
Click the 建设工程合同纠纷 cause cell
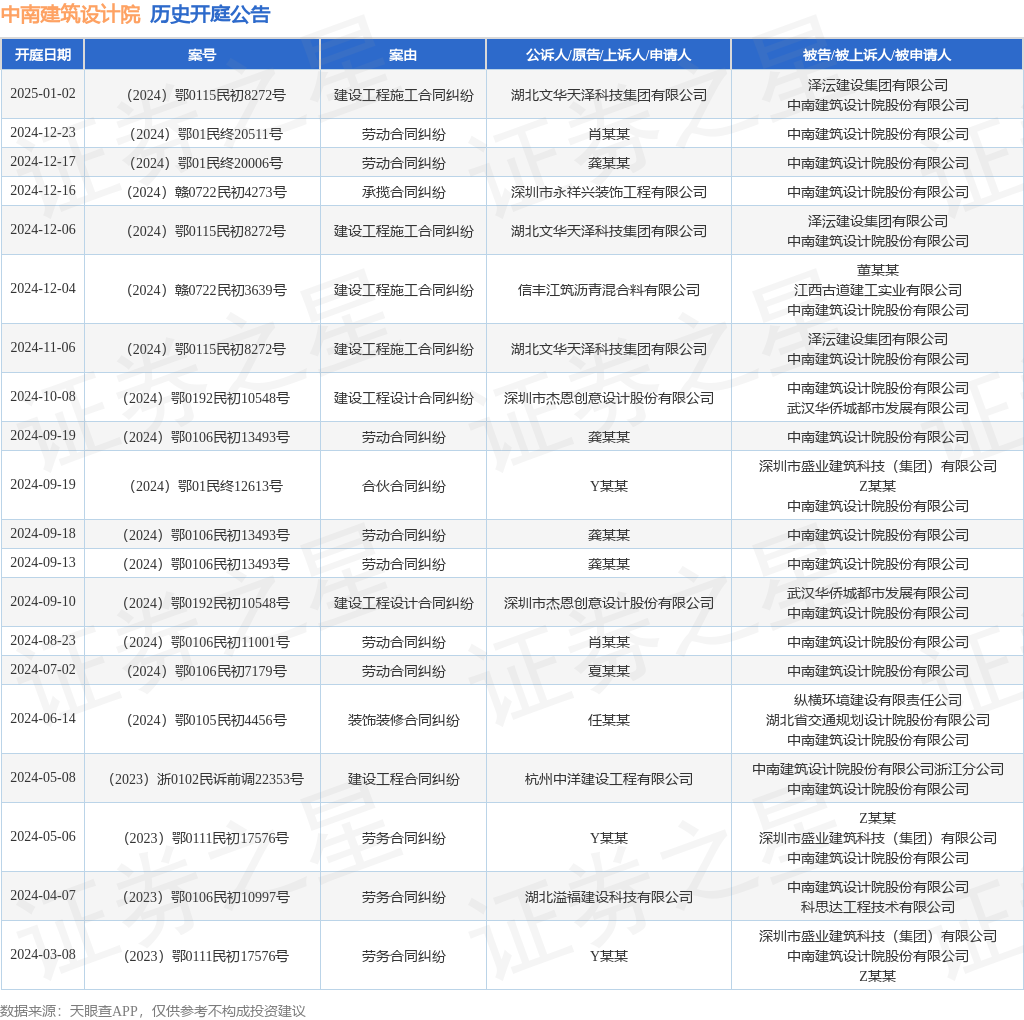point(404,779)
